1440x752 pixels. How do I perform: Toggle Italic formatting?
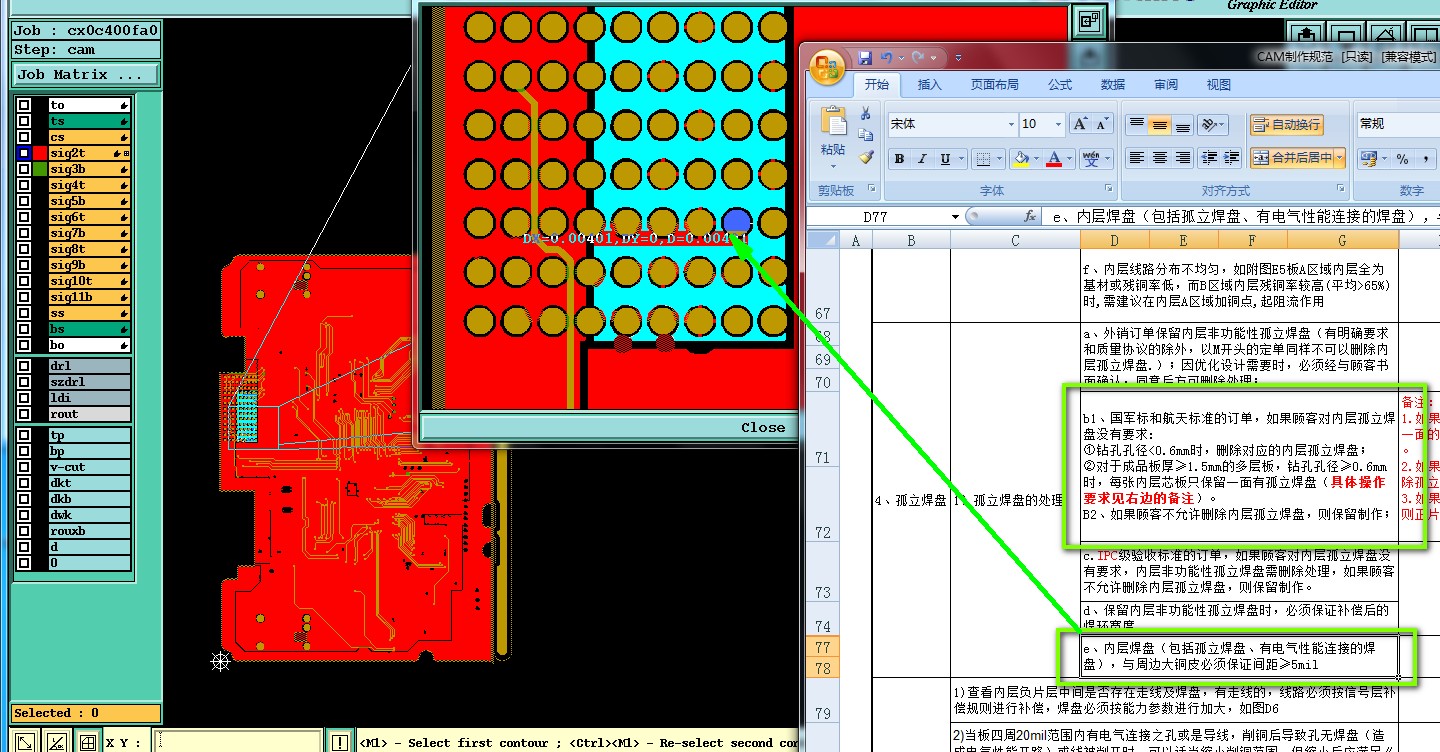pyautogui.click(x=923, y=158)
